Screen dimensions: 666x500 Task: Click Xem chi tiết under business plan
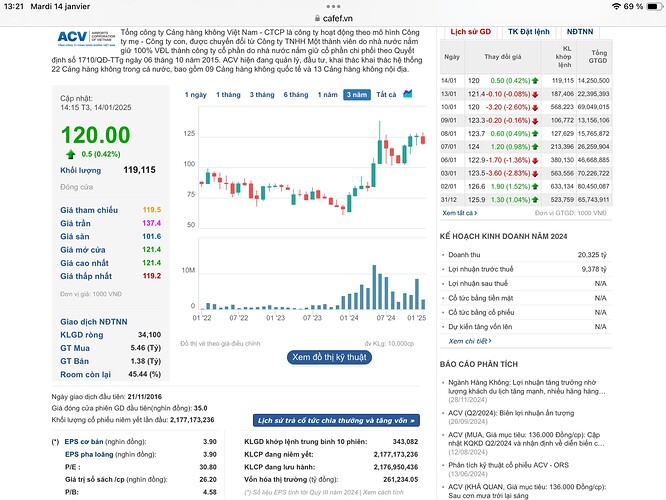click(x=470, y=341)
